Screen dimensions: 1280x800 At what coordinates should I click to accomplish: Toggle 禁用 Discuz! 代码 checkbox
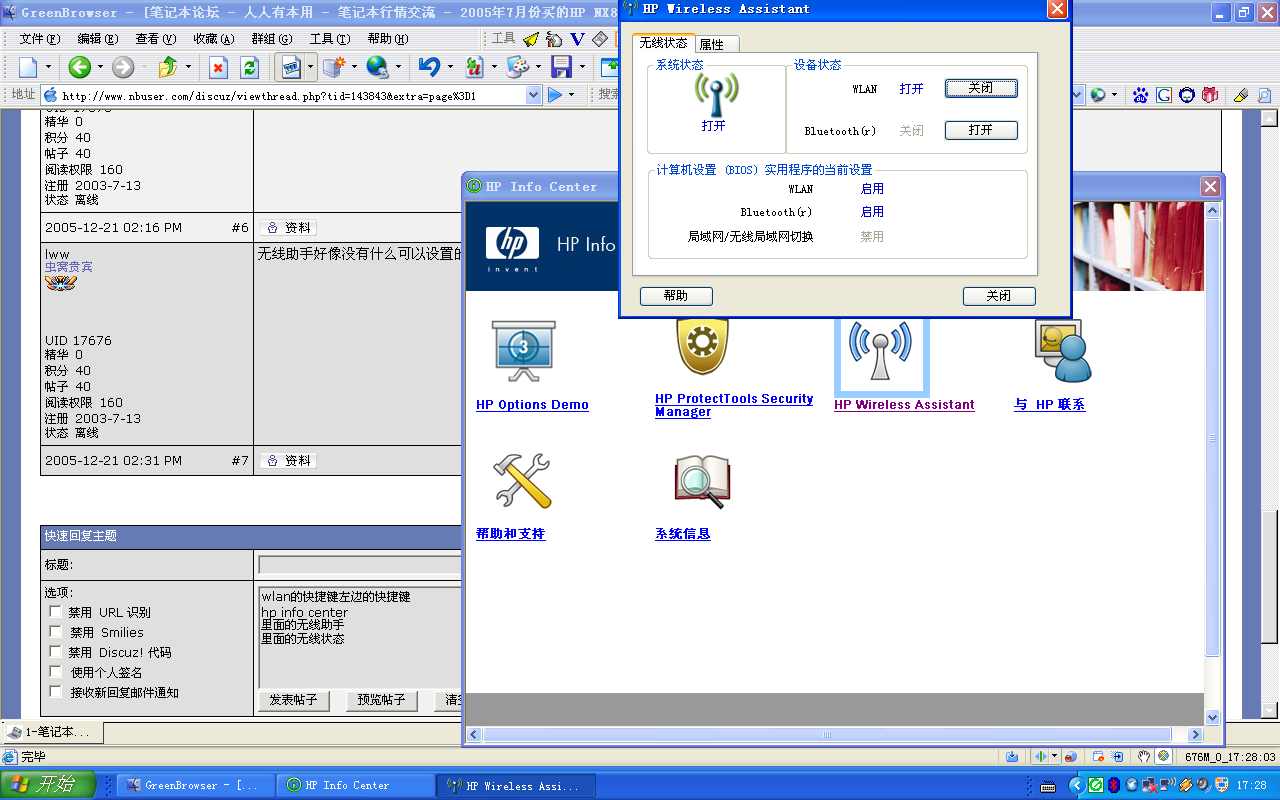coord(56,652)
